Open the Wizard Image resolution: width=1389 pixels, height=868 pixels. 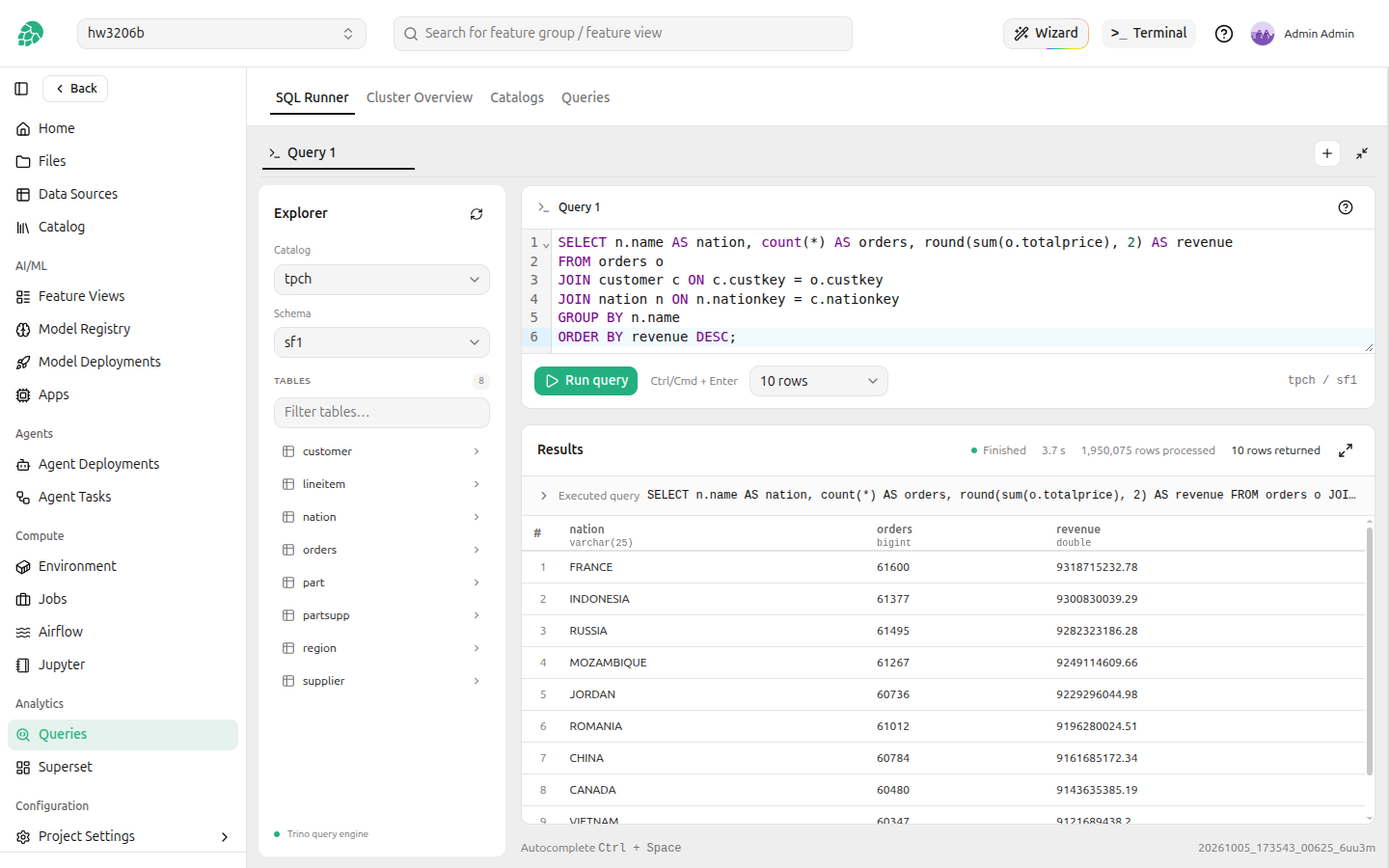[1047, 34]
